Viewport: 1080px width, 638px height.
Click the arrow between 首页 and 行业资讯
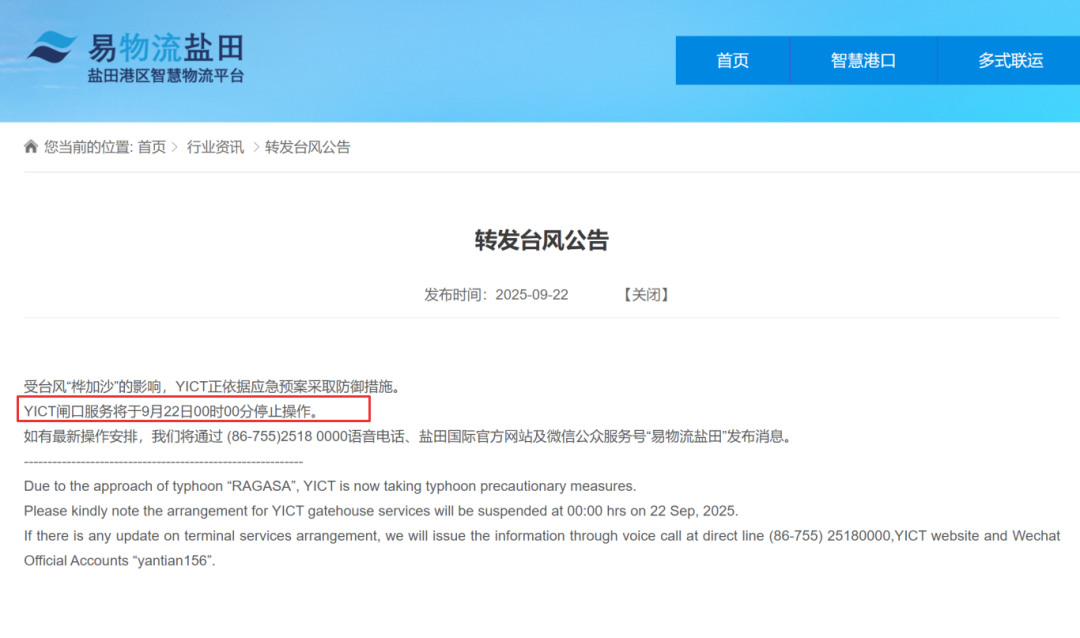pos(175,147)
